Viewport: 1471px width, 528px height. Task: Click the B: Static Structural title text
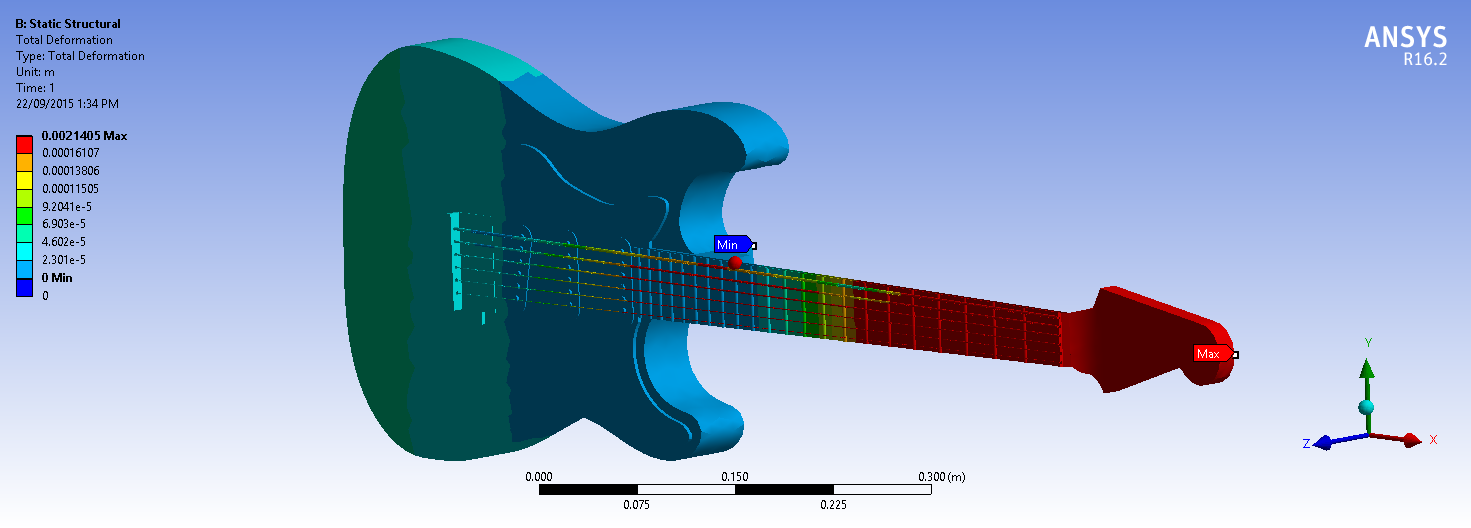click(x=68, y=24)
